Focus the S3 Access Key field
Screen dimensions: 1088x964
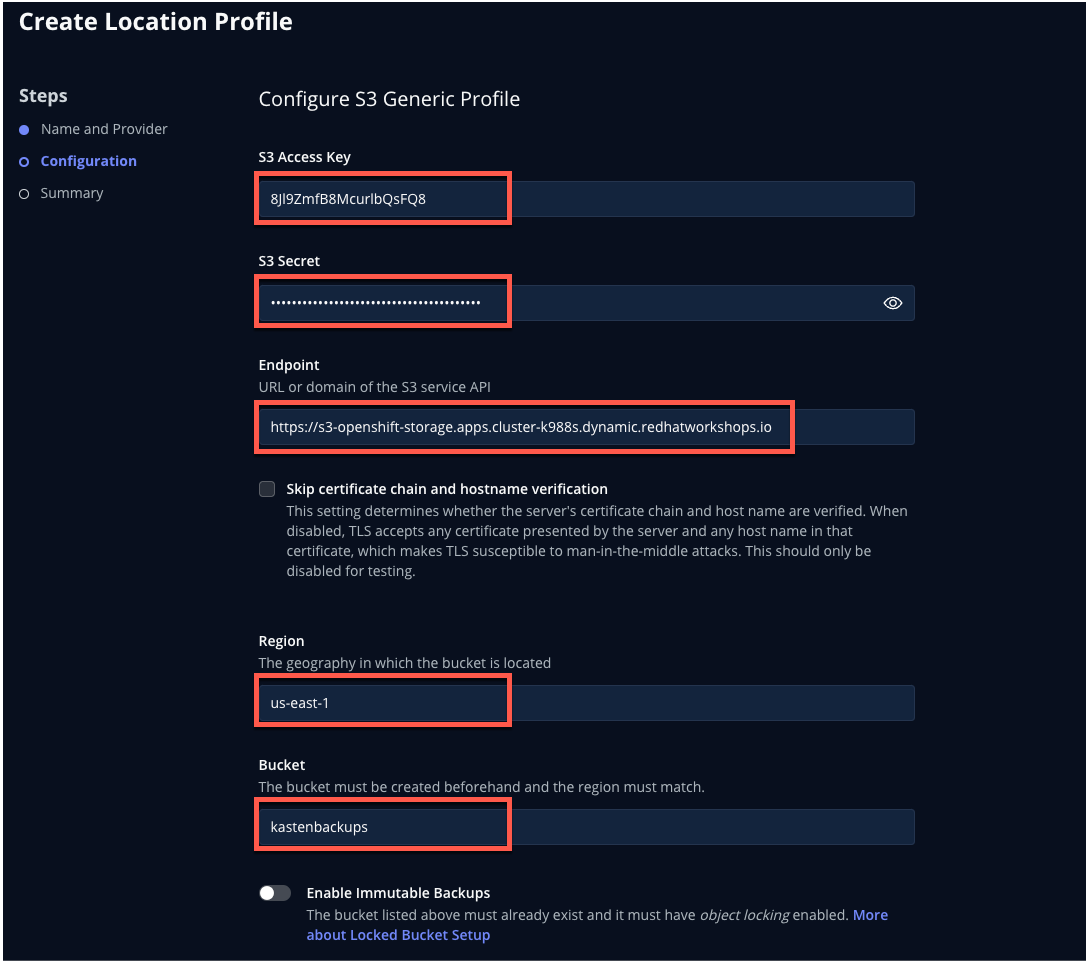point(586,199)
